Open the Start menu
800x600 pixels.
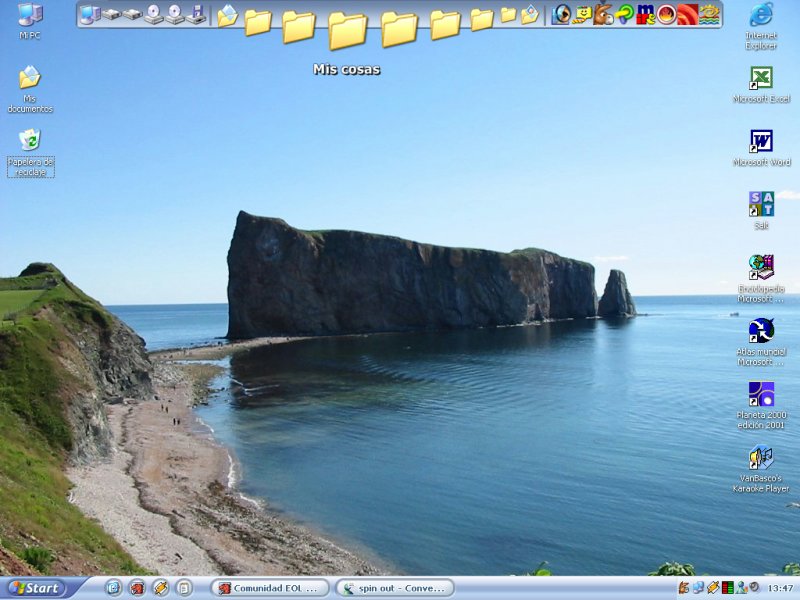coord(34,588)
